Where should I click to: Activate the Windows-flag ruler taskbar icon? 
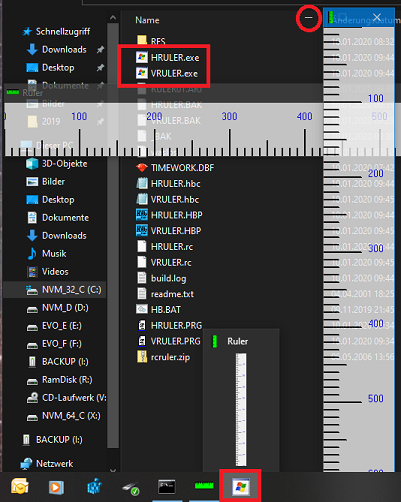point(241,487)
